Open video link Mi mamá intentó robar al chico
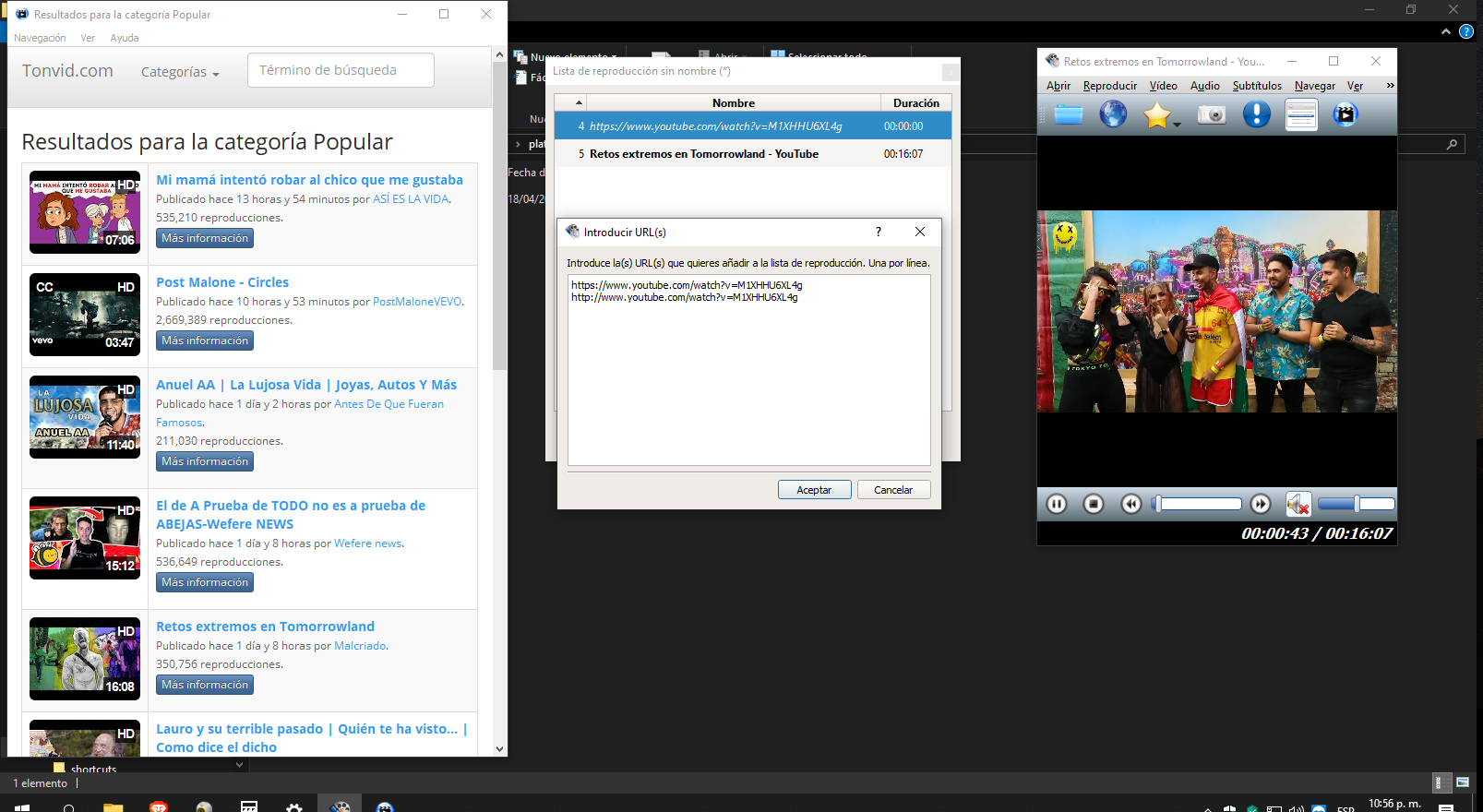Image resolution: width=1483 pixels, height=812 pixels. (x=309, y=180)
